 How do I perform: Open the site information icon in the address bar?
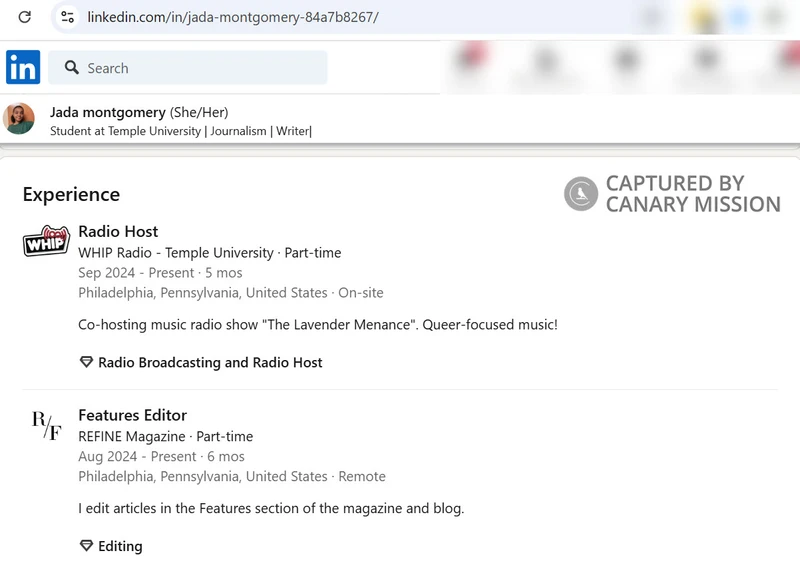[x=67, y=17]
